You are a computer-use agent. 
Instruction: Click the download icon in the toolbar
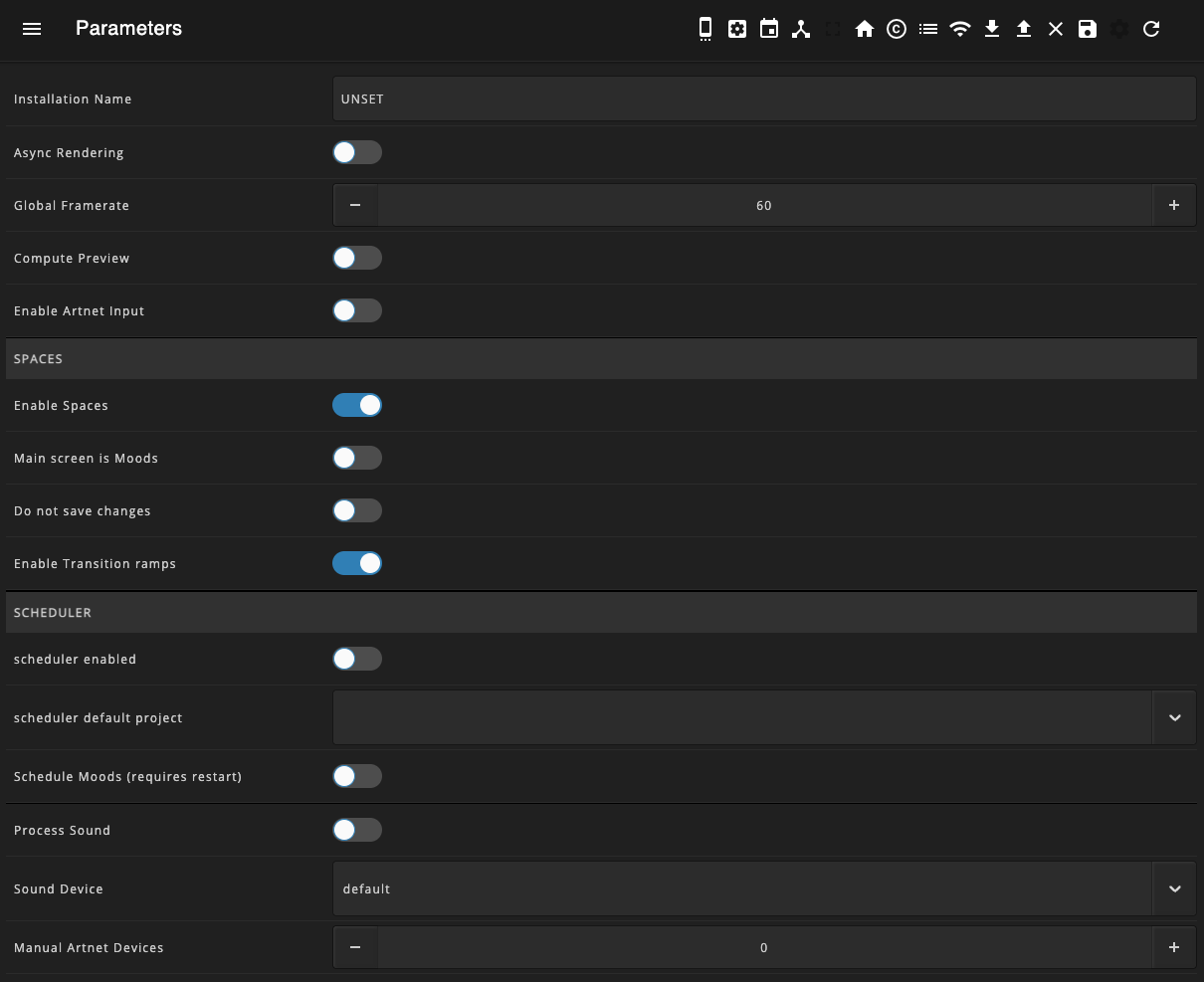(x=991, y=29)
